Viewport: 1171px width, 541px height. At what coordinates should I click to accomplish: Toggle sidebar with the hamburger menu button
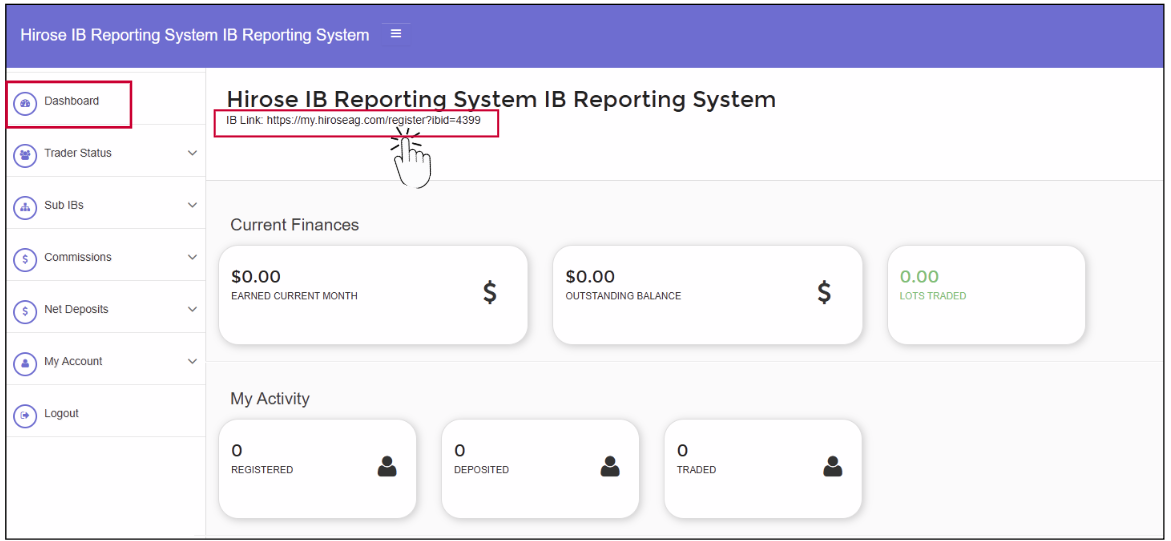point(396,34)
